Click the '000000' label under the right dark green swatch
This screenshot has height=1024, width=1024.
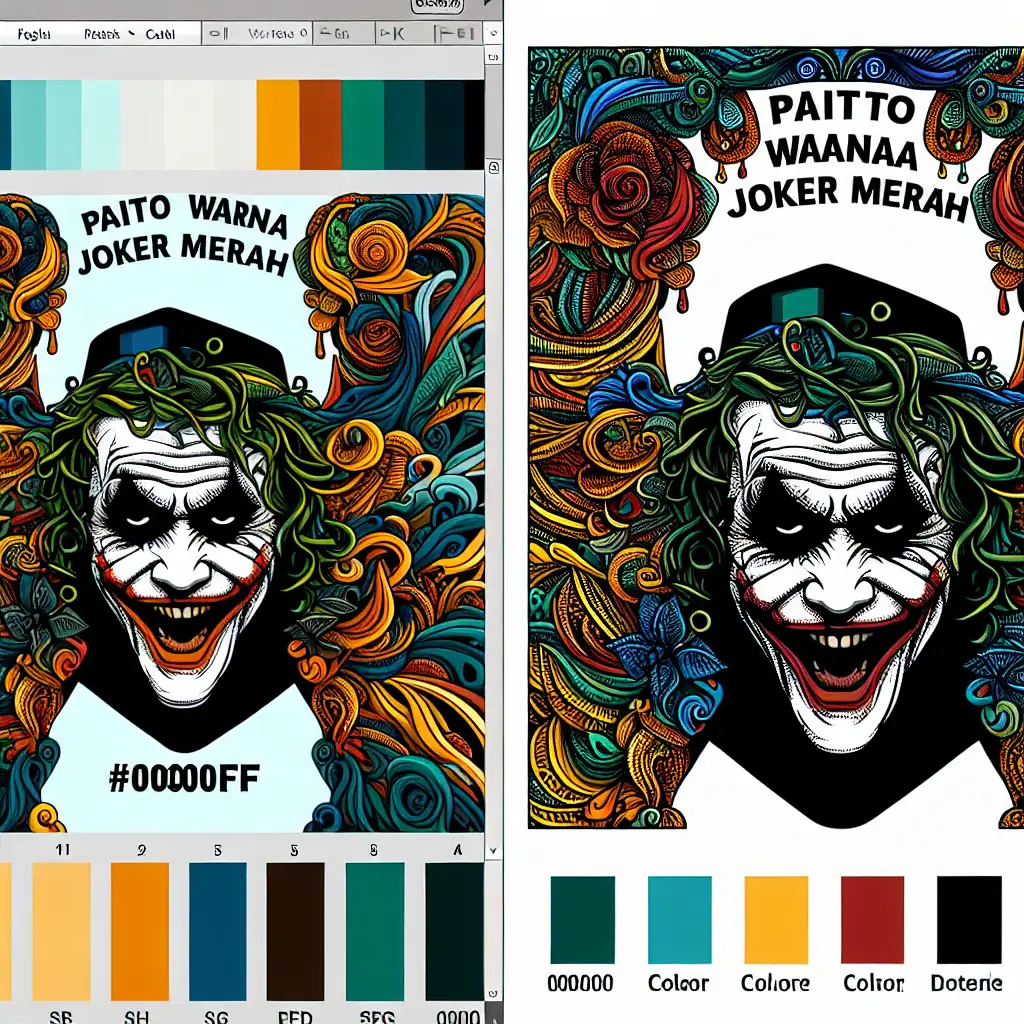click(x=580, y=983)
